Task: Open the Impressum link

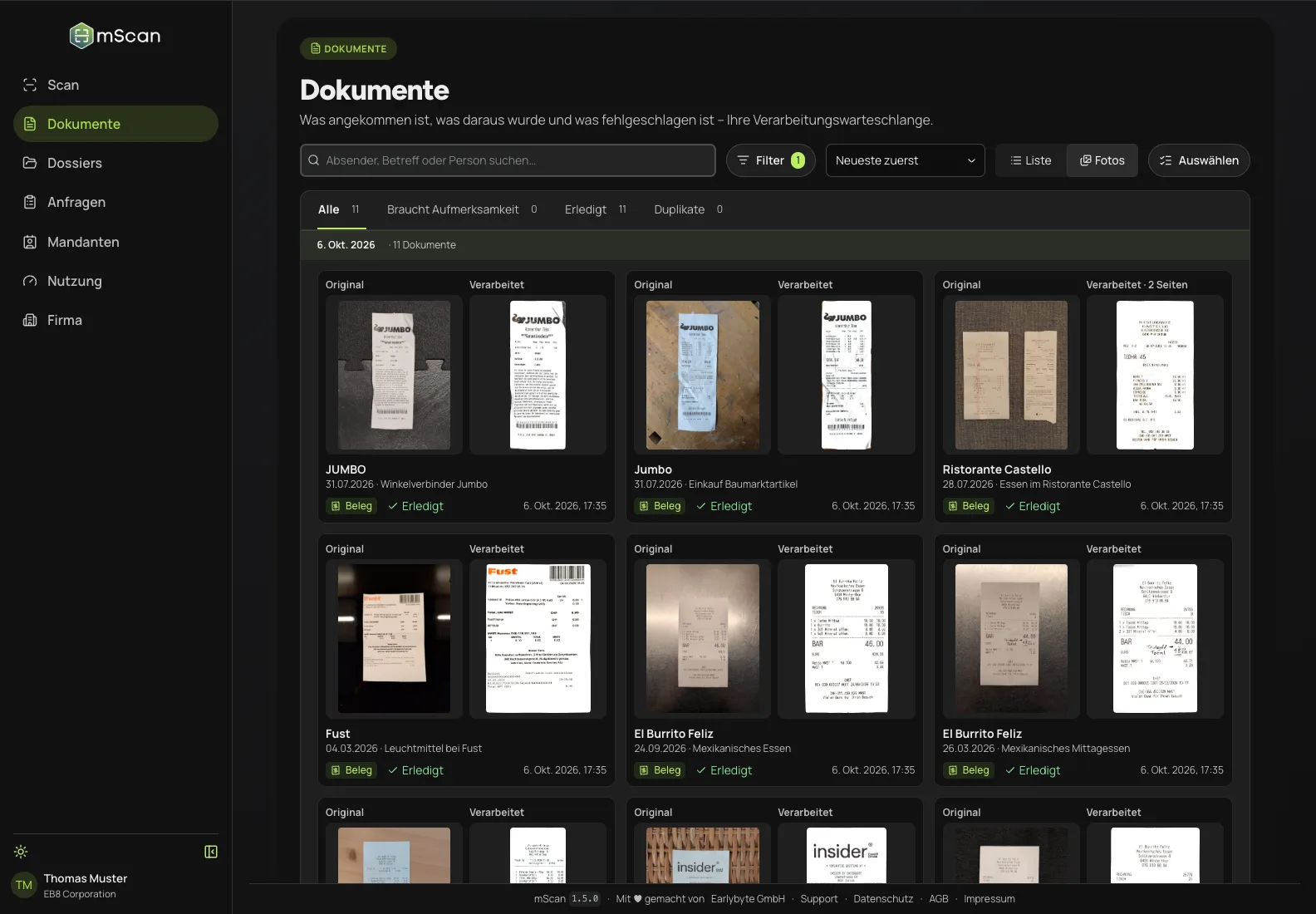Action: (x=989, y=899)
